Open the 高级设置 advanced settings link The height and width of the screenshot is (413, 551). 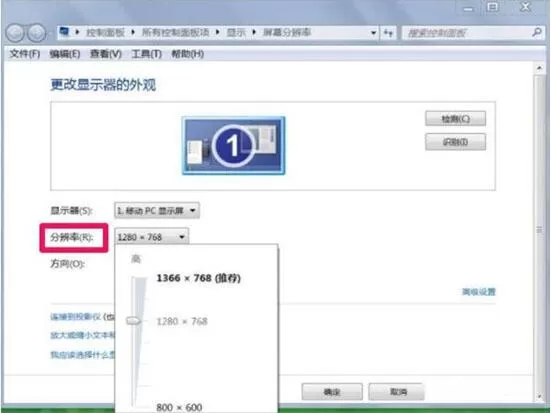coord(479,292)
